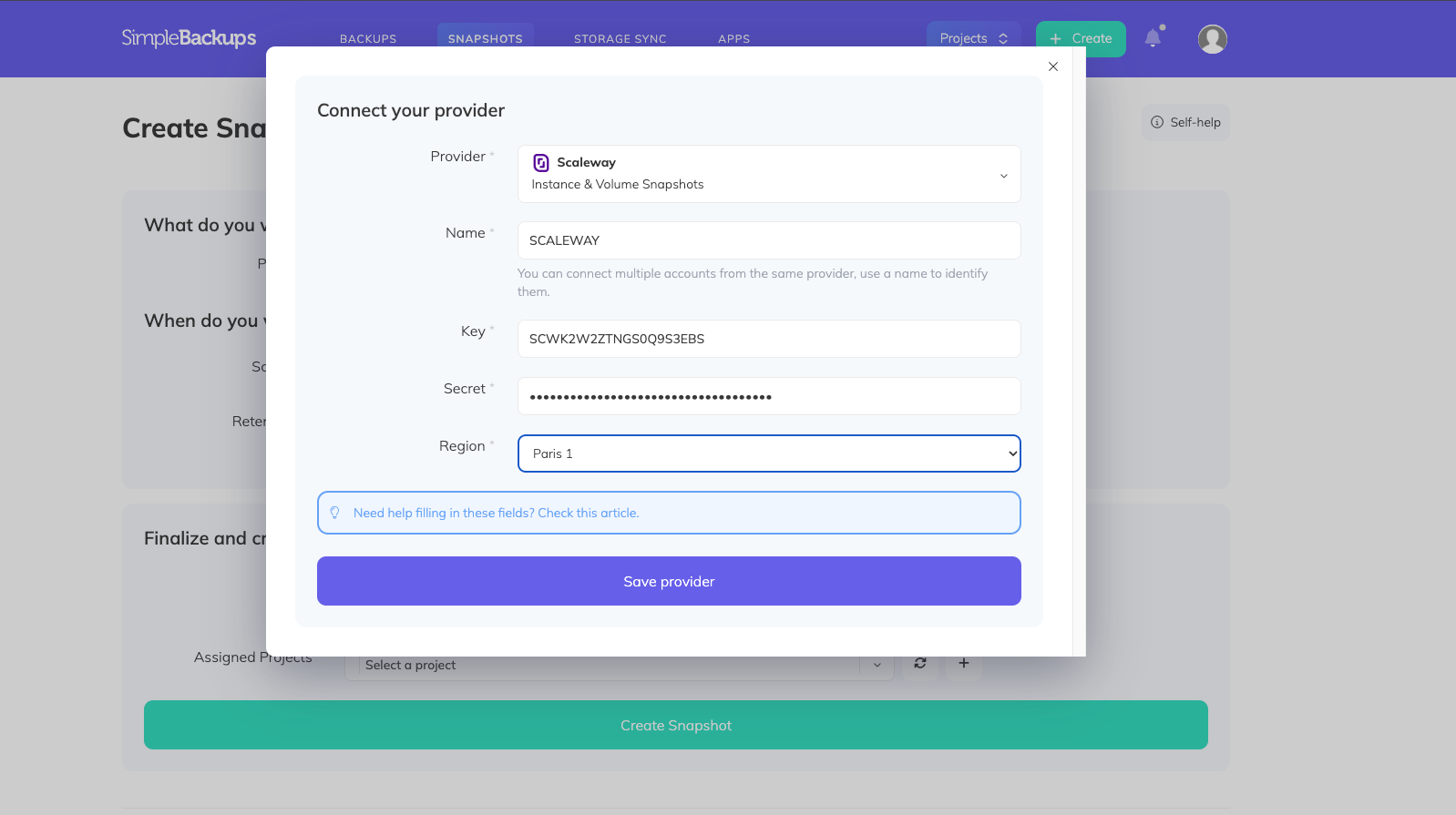Click the Create Snapshot button
The height and width of the screenshot is (815, 1456).
point(676,725)
